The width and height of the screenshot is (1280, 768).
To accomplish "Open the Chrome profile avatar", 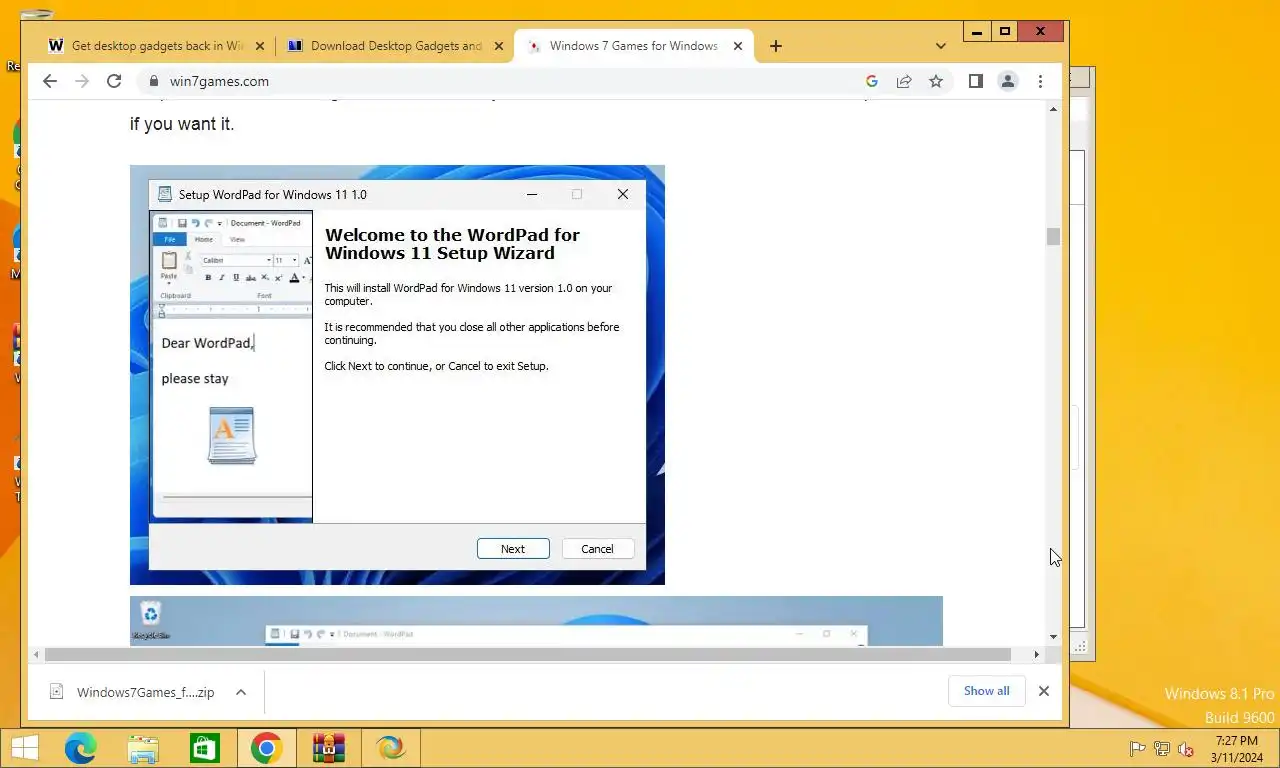I will click(1008, 81).
